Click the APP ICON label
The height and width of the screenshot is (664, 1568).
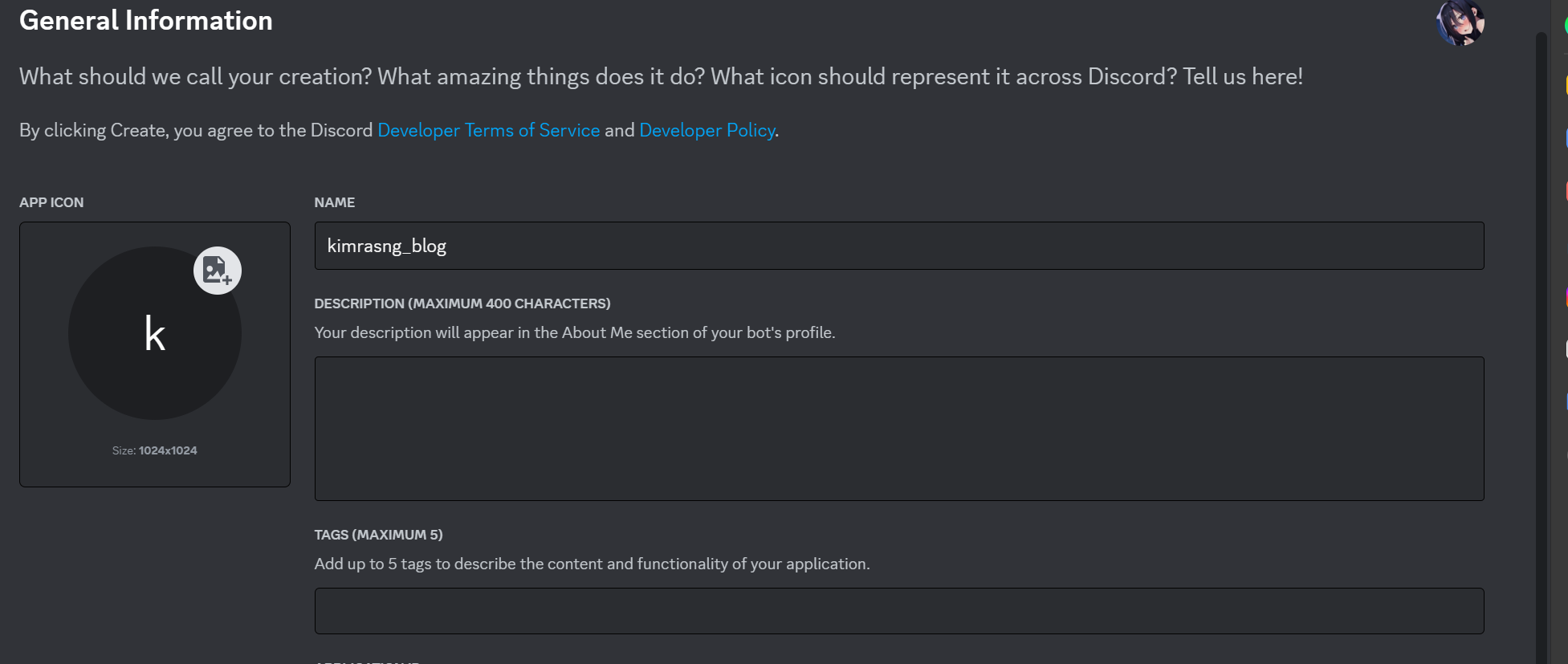(51, 202)
